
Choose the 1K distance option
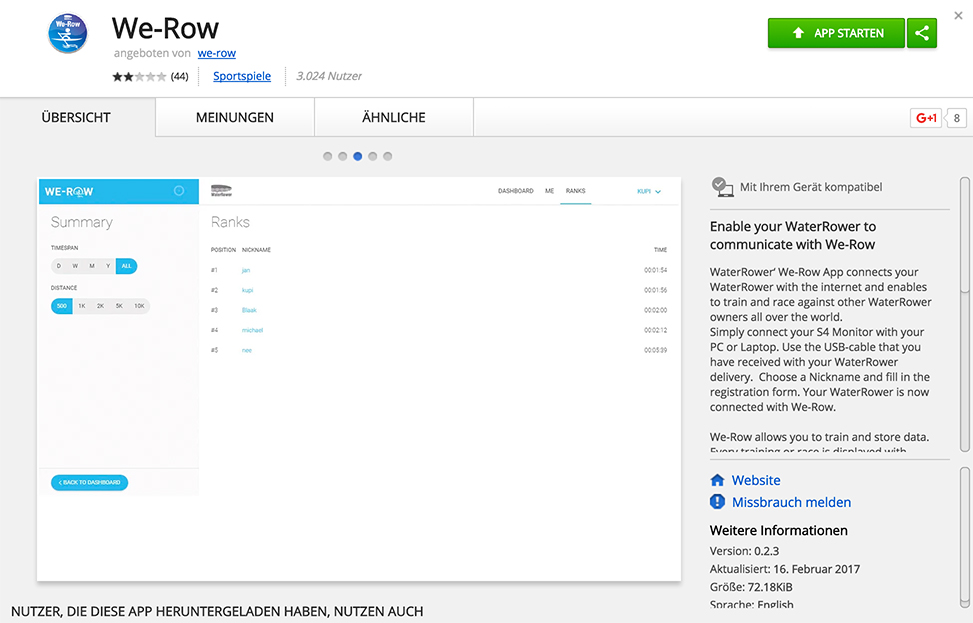point(82,306)
